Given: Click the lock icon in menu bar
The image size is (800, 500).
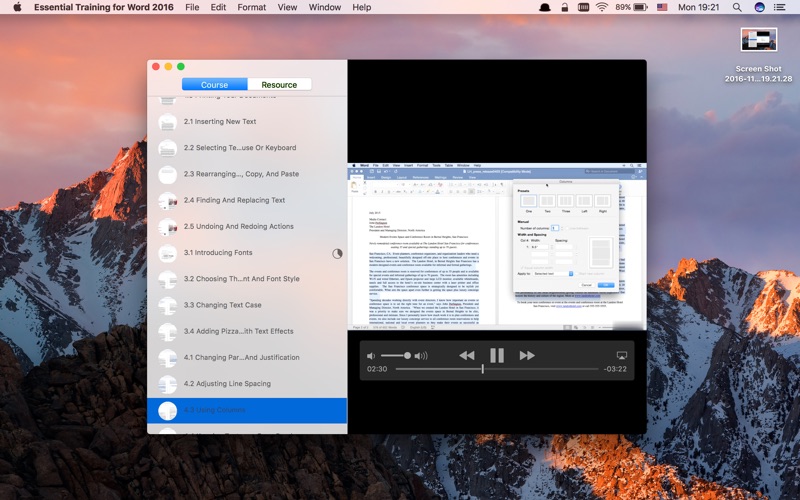Looking at the screenshot, I should [x=564, y=7].
